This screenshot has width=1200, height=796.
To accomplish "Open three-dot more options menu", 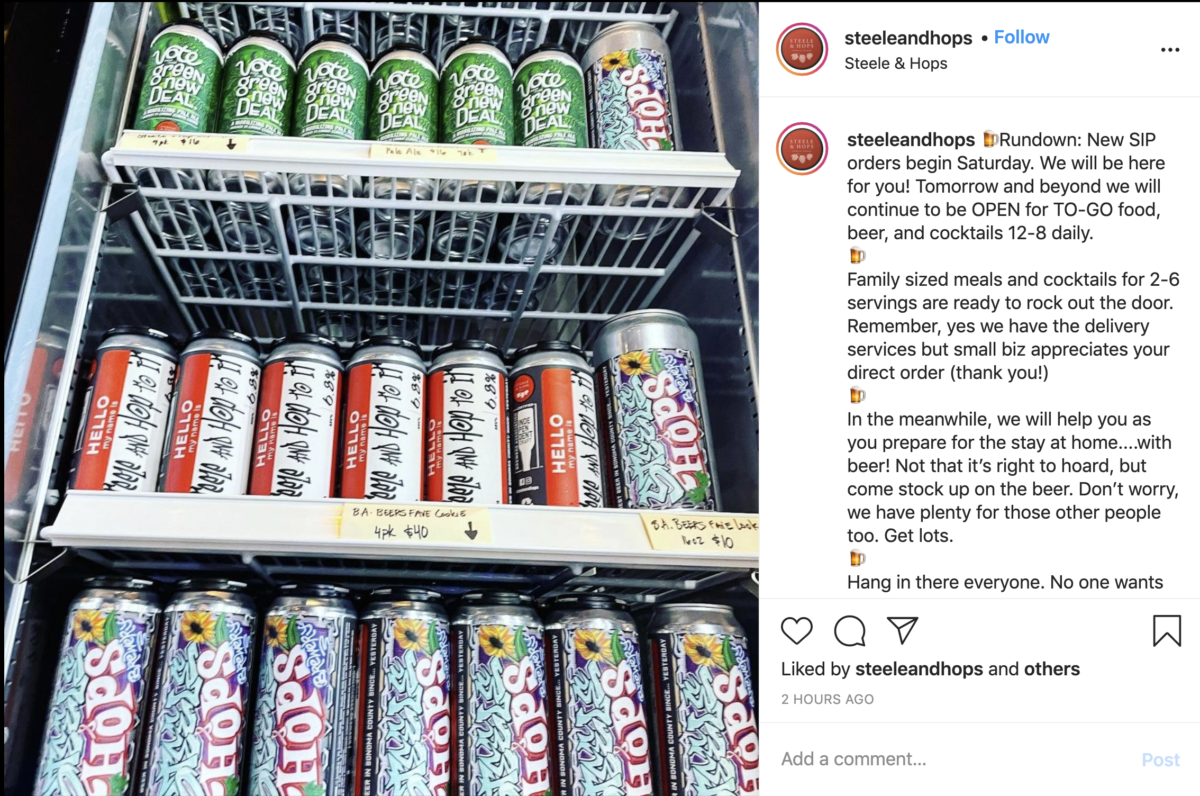I will [x=1170, y=49].
